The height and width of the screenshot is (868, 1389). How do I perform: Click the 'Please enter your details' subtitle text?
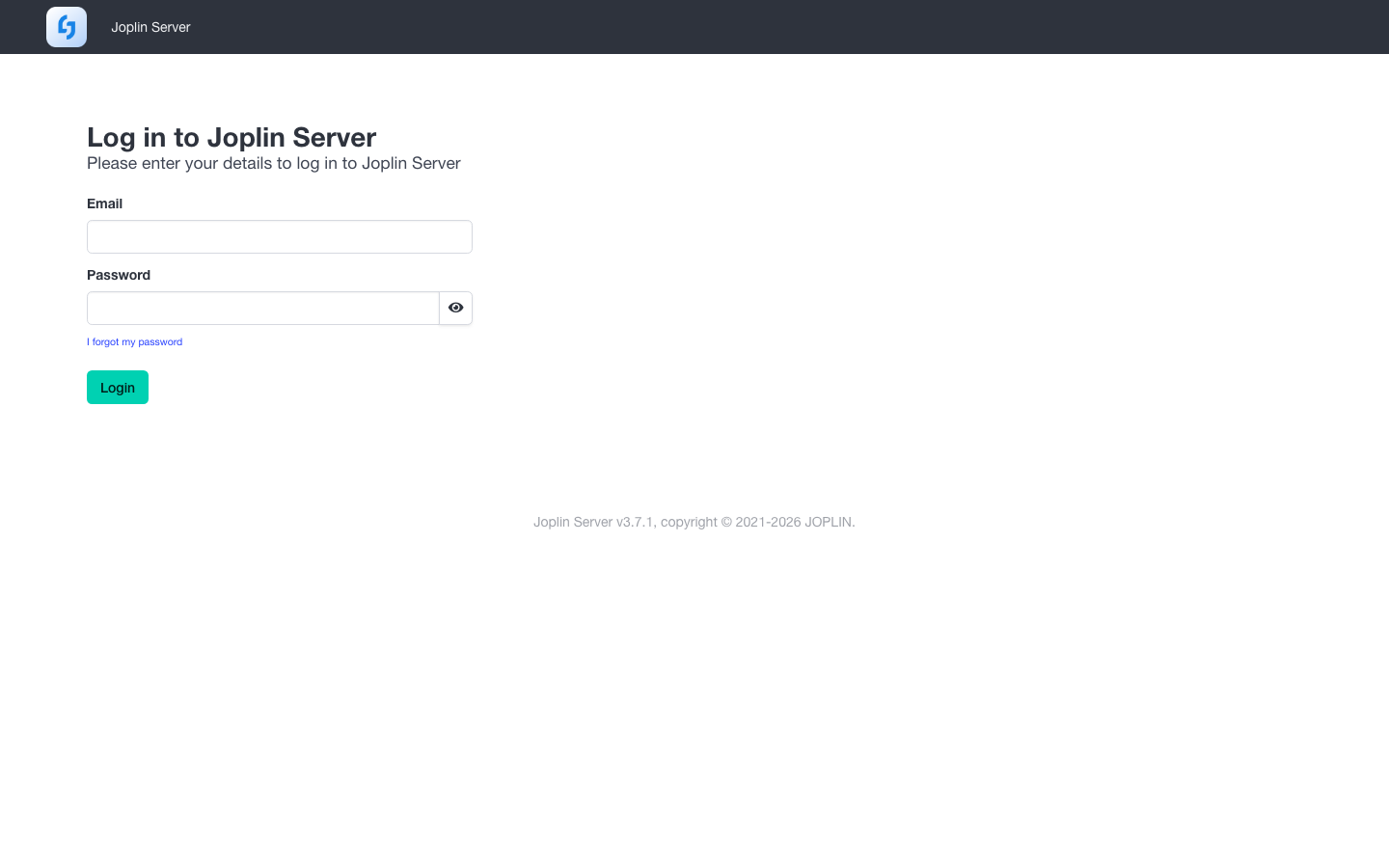coord(274,163)
